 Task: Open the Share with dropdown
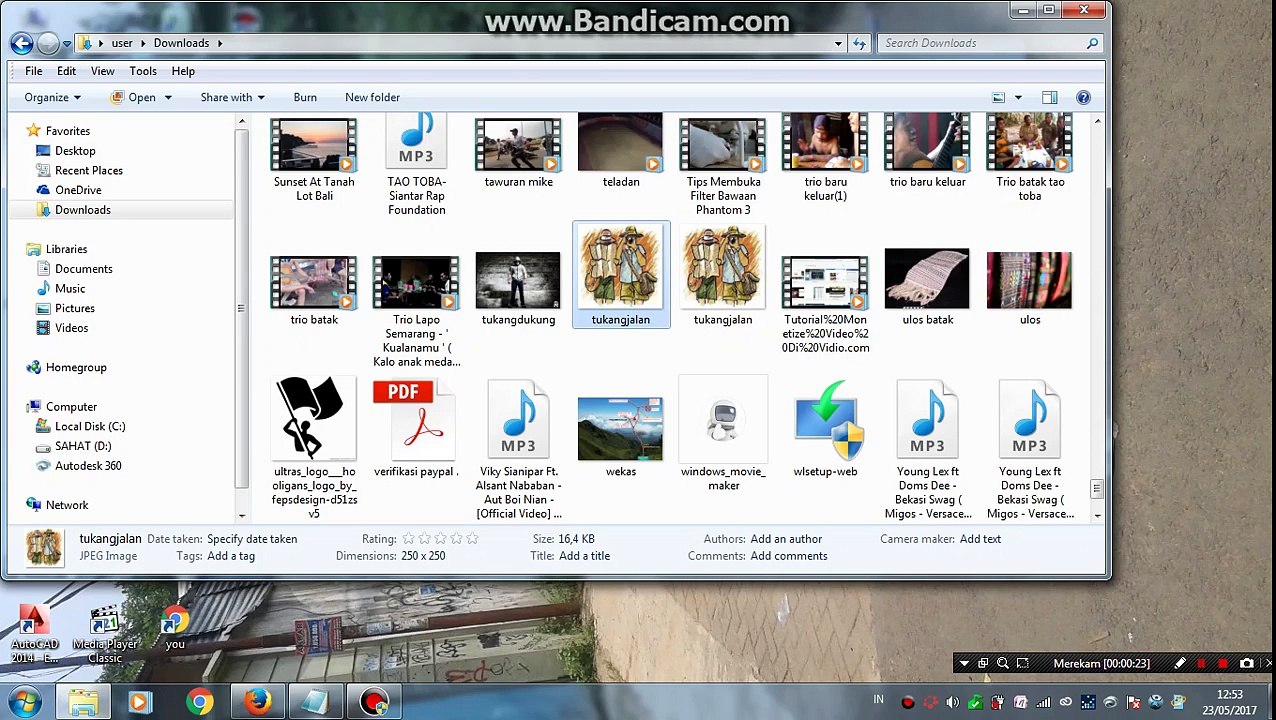232,97
